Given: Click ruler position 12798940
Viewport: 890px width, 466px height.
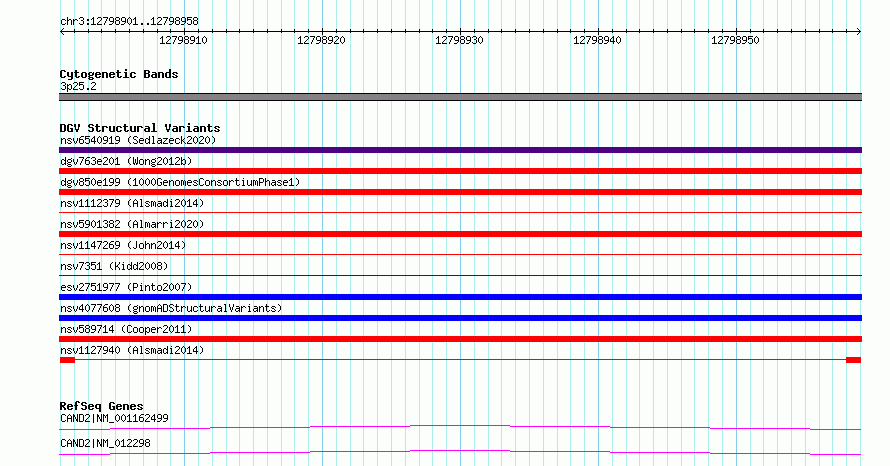Looking at the screenshot, I should pyautogui.click(x=597, y=40).
